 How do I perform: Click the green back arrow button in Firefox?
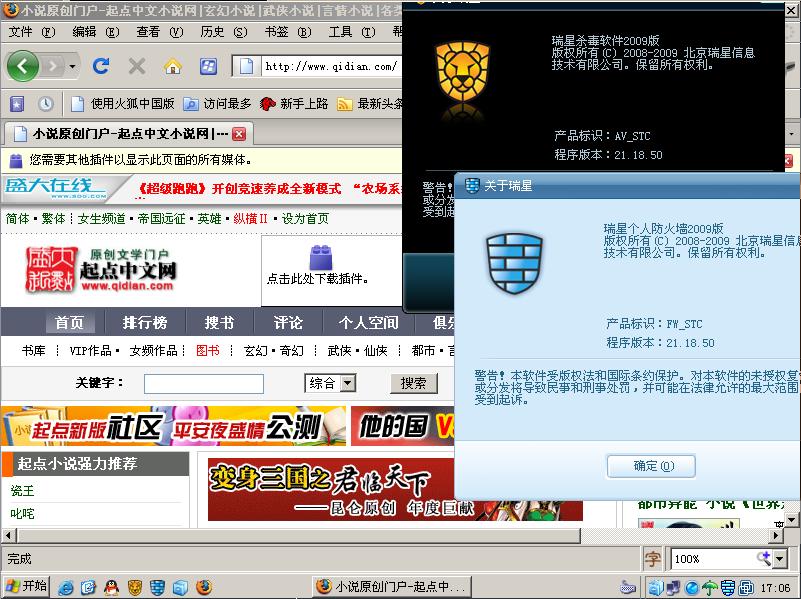pos(22,66)
